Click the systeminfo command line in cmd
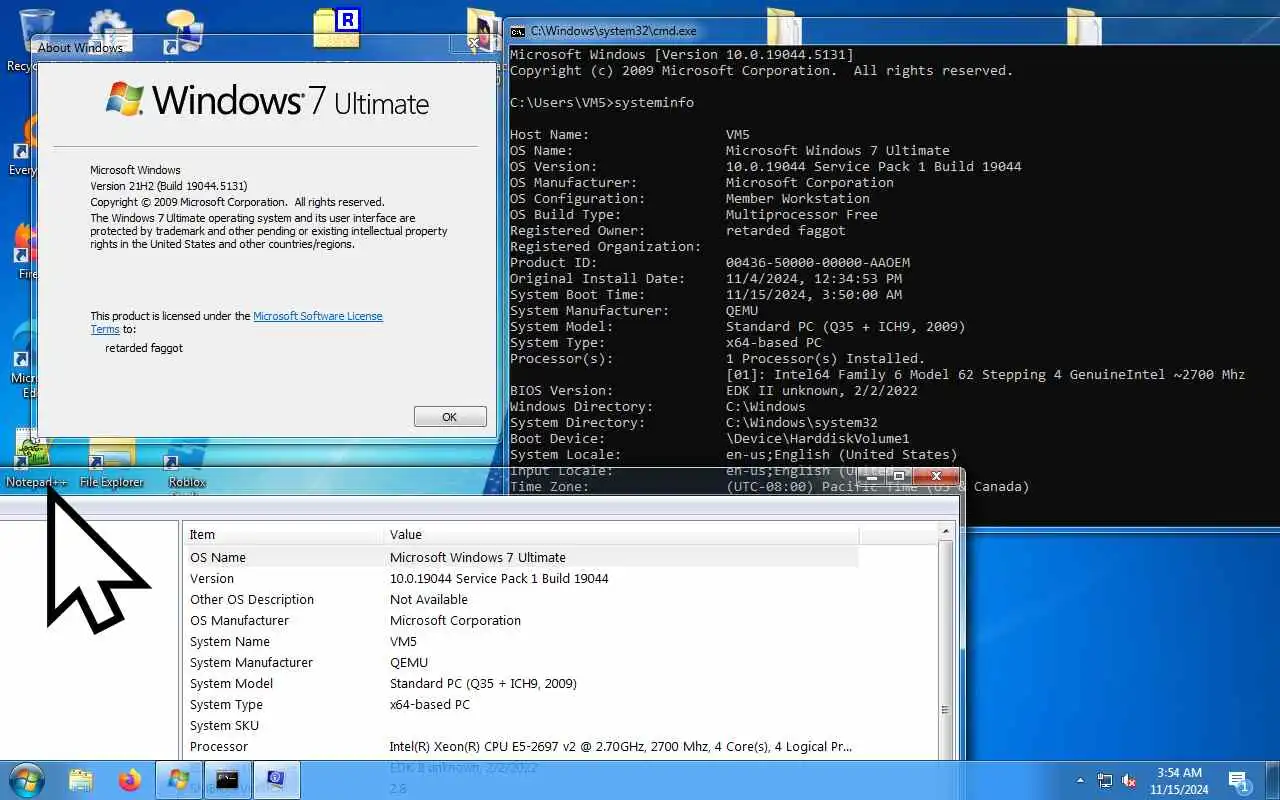Viewport: 1280px width, 800px height. pos(602,102)
